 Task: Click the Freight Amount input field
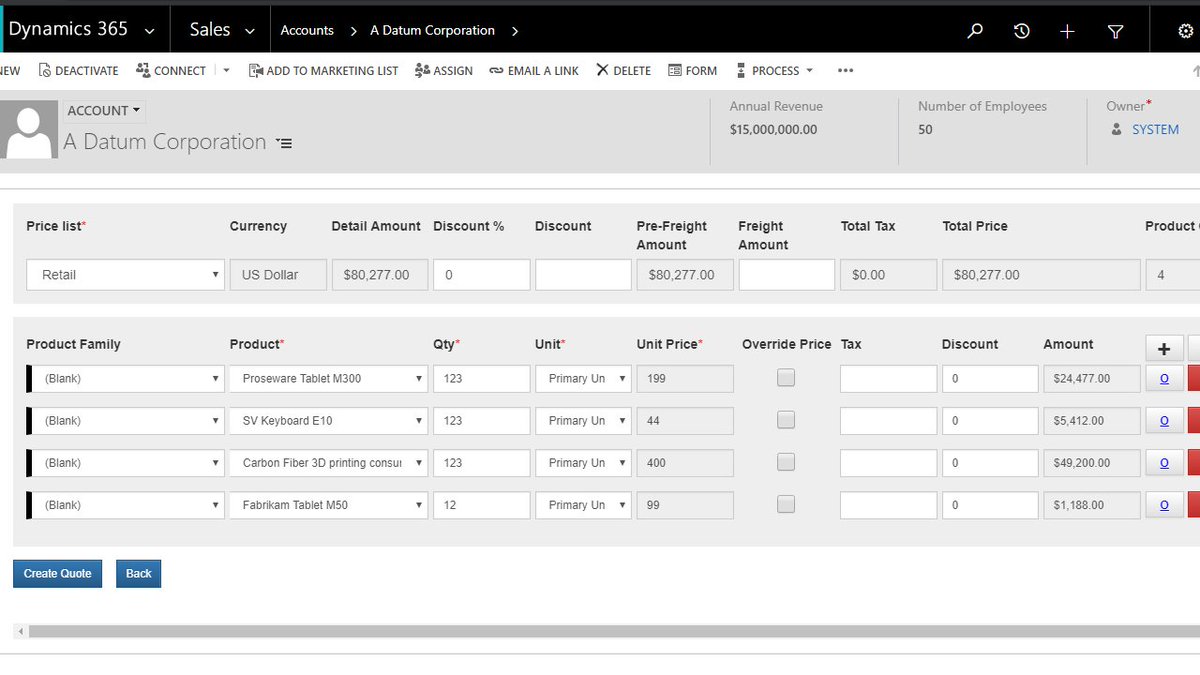(x=787, y=275)
